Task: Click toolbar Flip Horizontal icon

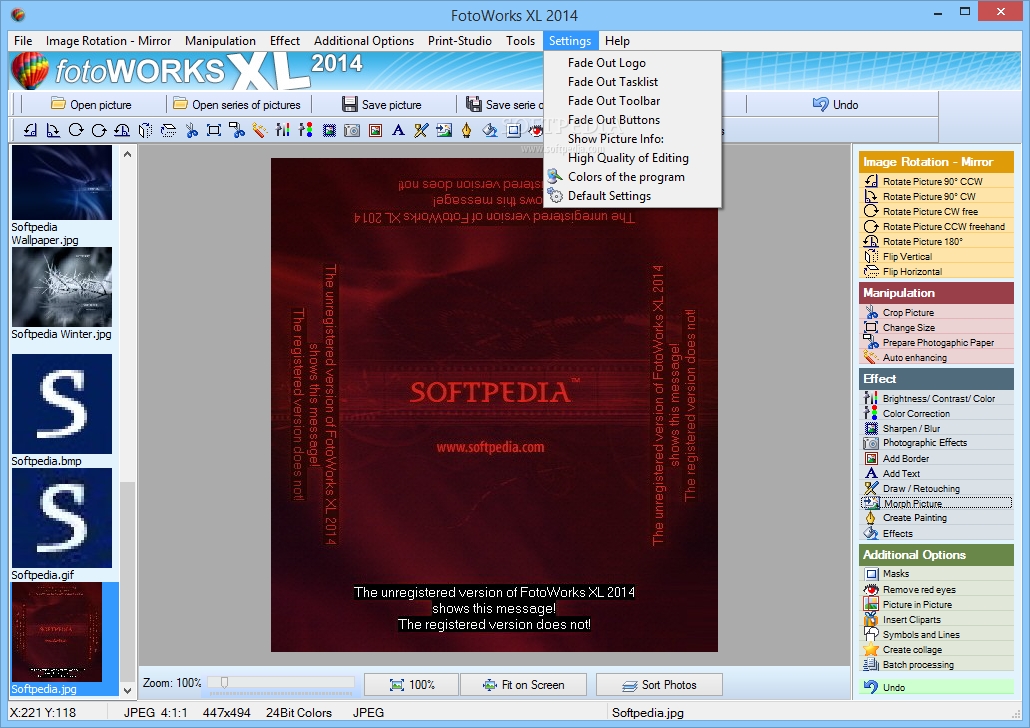Action: [x=168, y=130]
